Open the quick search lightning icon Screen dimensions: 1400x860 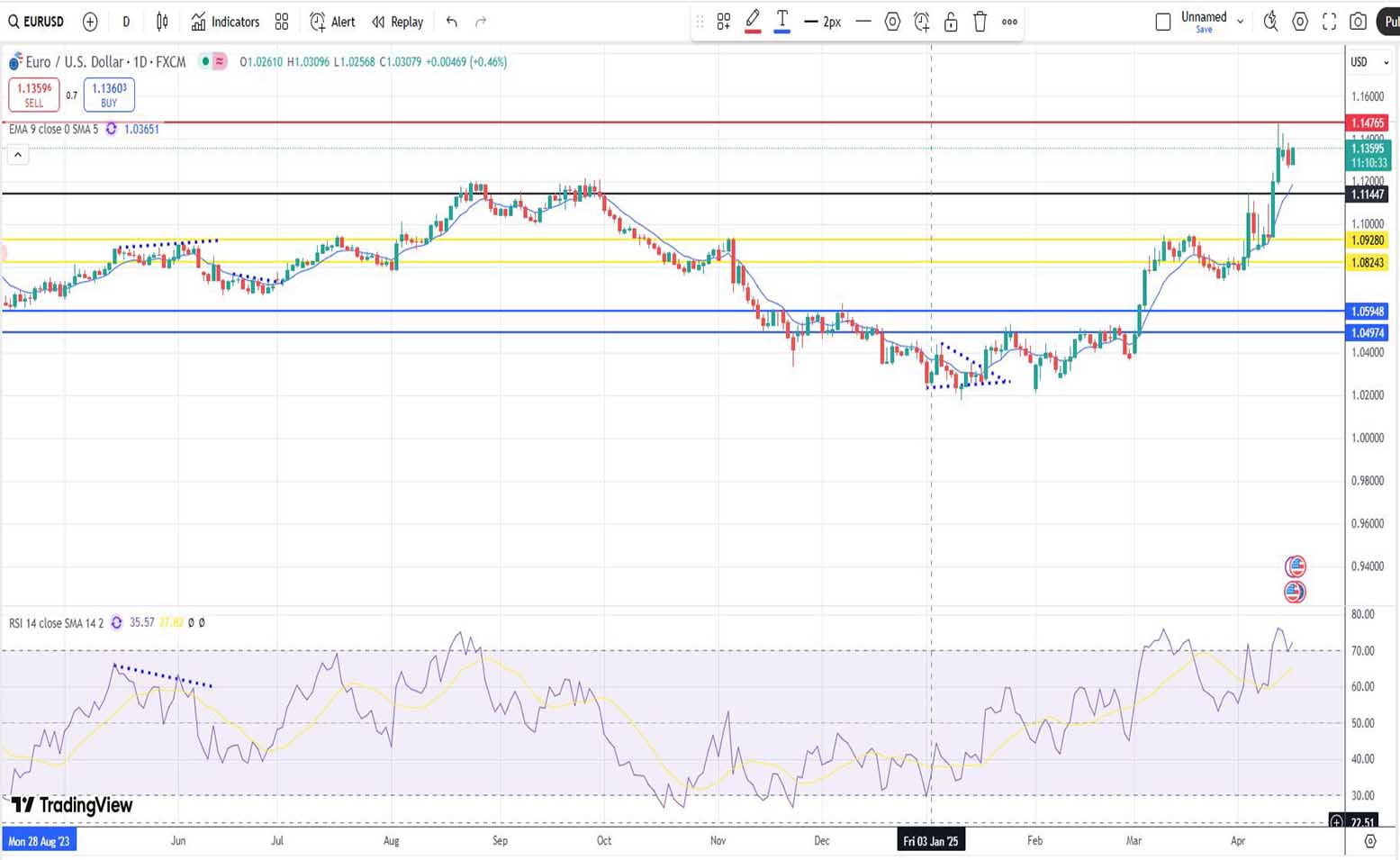pyautogui.click(x=1270, y=22)
